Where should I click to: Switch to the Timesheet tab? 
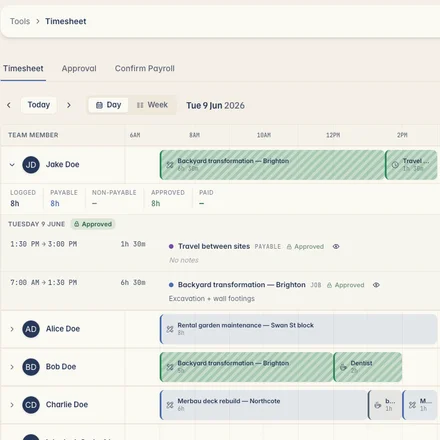point(23,69)
